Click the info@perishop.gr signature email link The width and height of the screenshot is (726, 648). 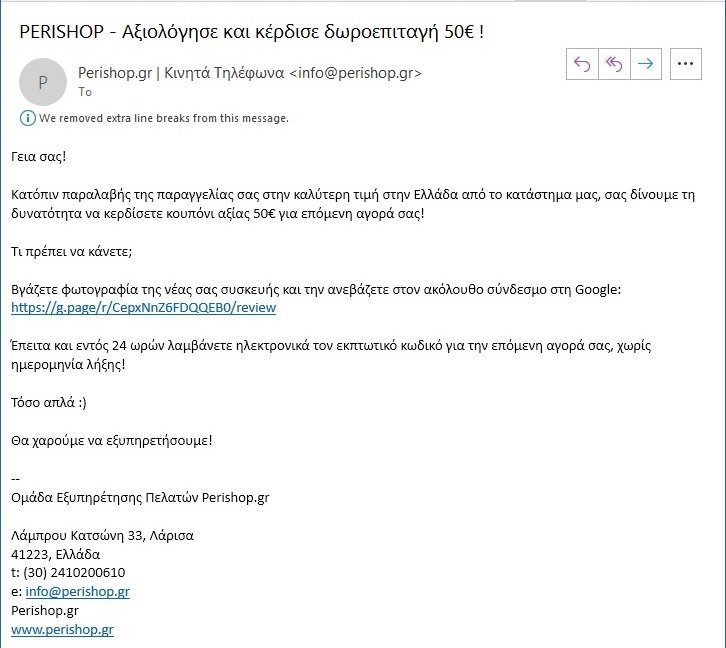pyautogui.click(x=77, y=592)
